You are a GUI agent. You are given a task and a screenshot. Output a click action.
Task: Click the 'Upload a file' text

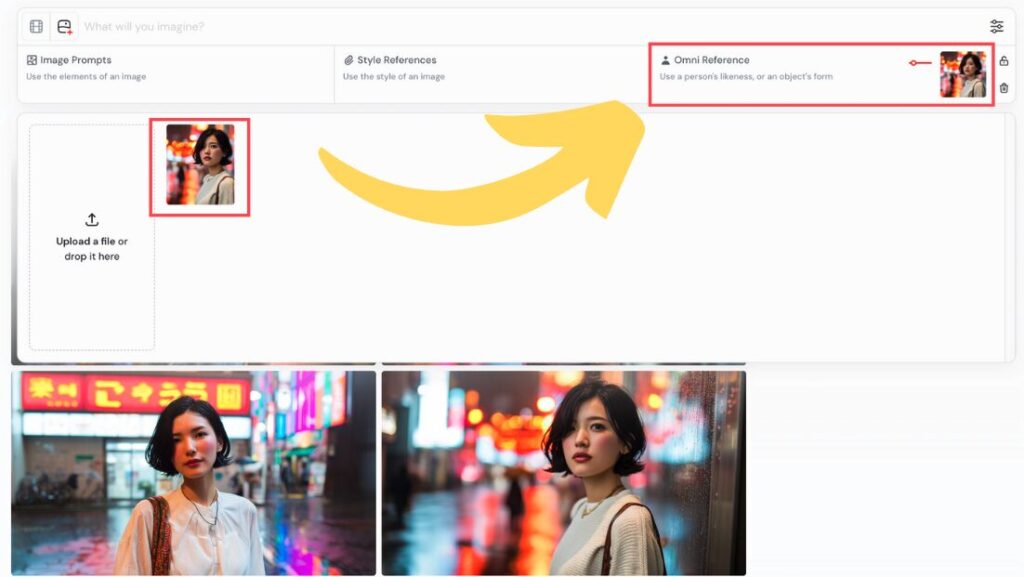point(86,241)
